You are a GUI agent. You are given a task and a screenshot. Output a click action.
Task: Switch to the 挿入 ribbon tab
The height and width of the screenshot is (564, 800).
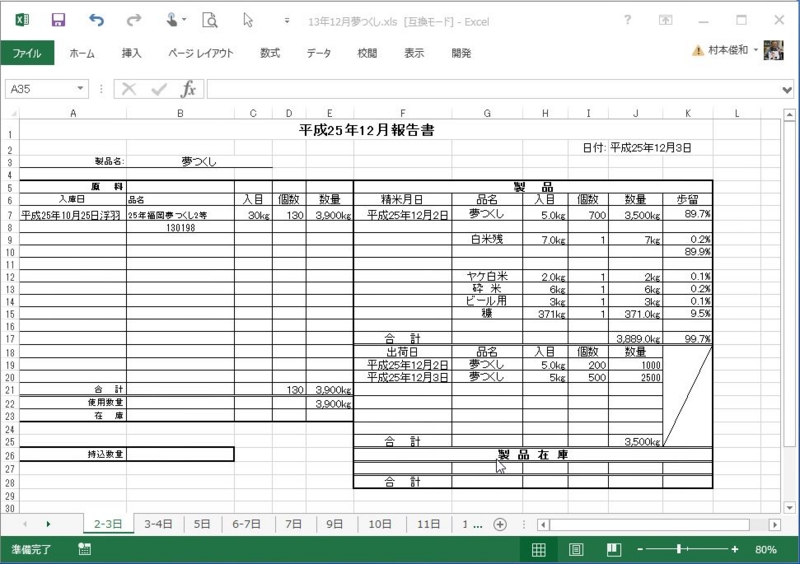pyautogui.click(x=131, y=53)
